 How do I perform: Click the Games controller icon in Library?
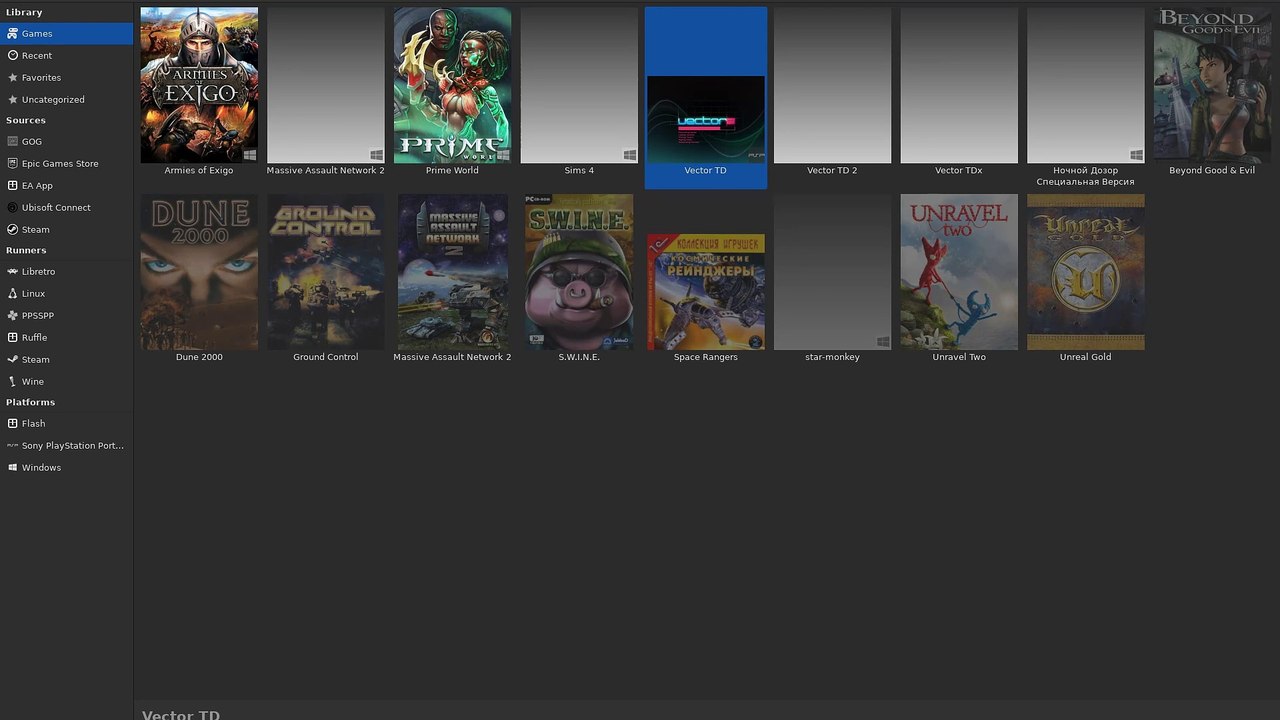pyautogui.click(x=12, y=34)
